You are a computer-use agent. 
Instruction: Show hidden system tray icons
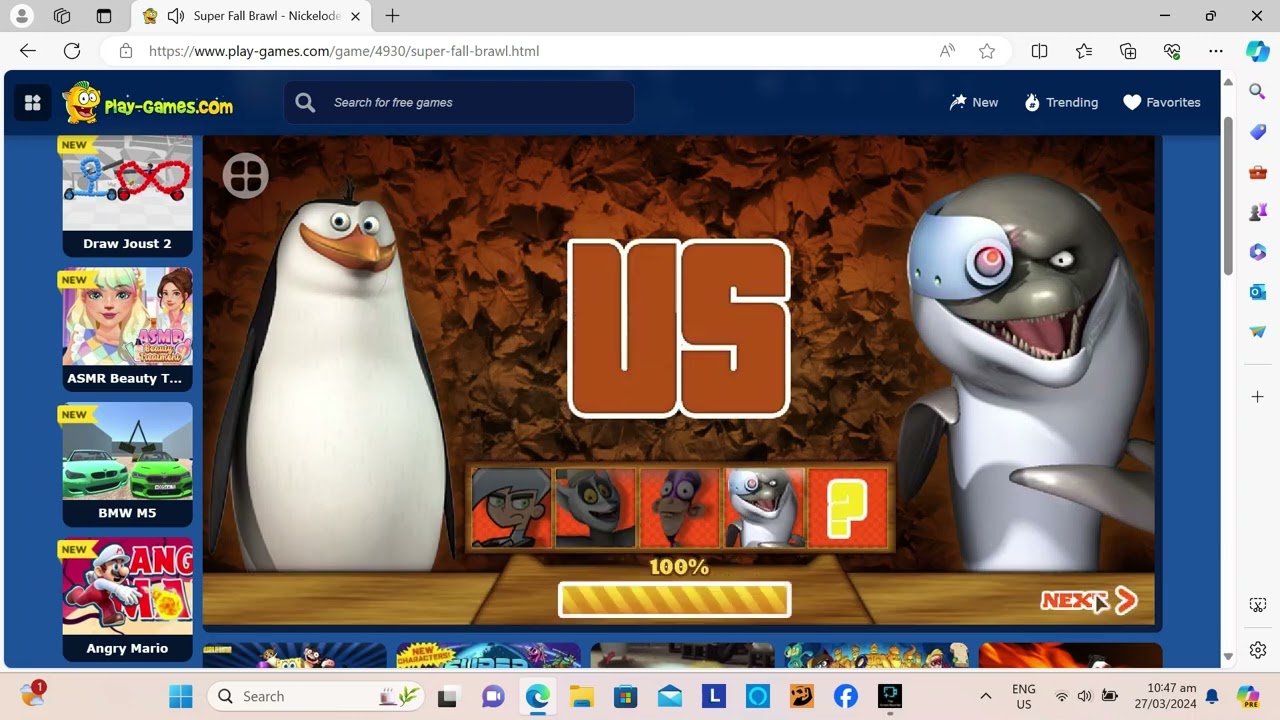pos(985,696)
